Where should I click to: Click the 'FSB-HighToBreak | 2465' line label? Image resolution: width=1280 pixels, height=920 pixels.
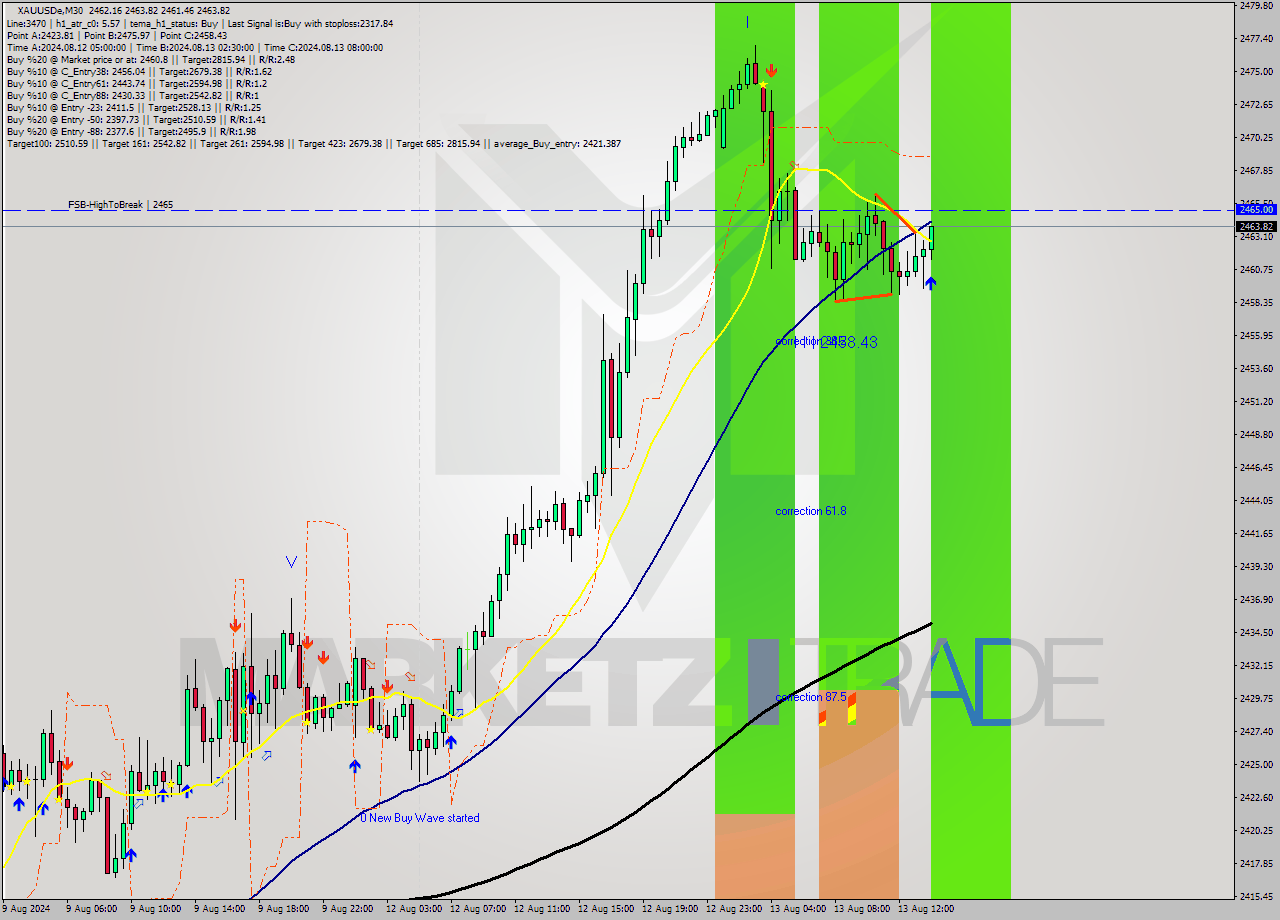pyautogui.click(x=120, y=204)
